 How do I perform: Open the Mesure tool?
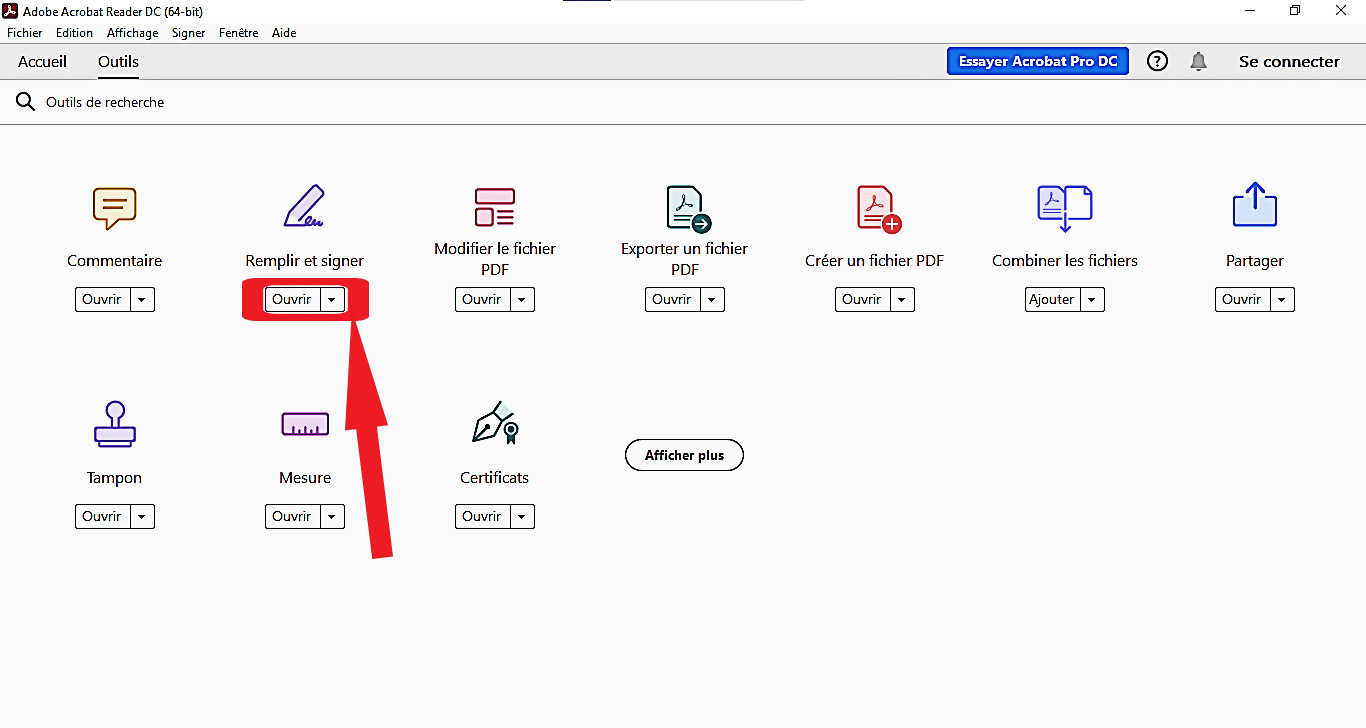pyautogui.click(x=292, y=516)
